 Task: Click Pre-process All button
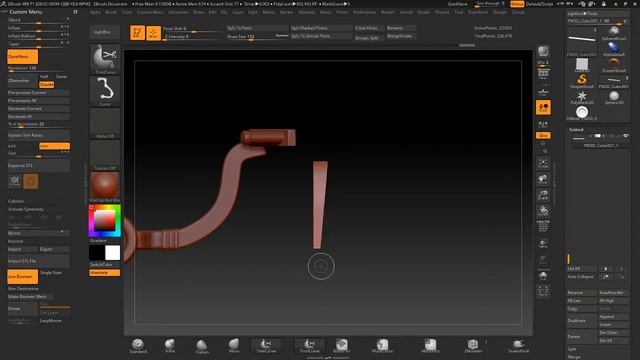(x=38, y=100)
